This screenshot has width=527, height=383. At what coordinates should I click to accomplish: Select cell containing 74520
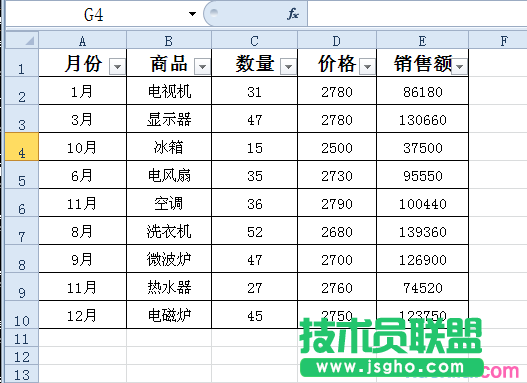click(x=422, y=287)
